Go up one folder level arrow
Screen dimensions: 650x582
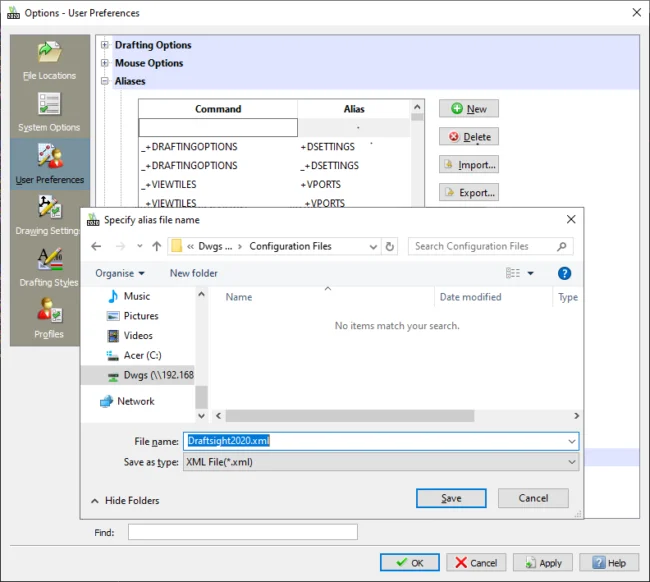[157, 246]
